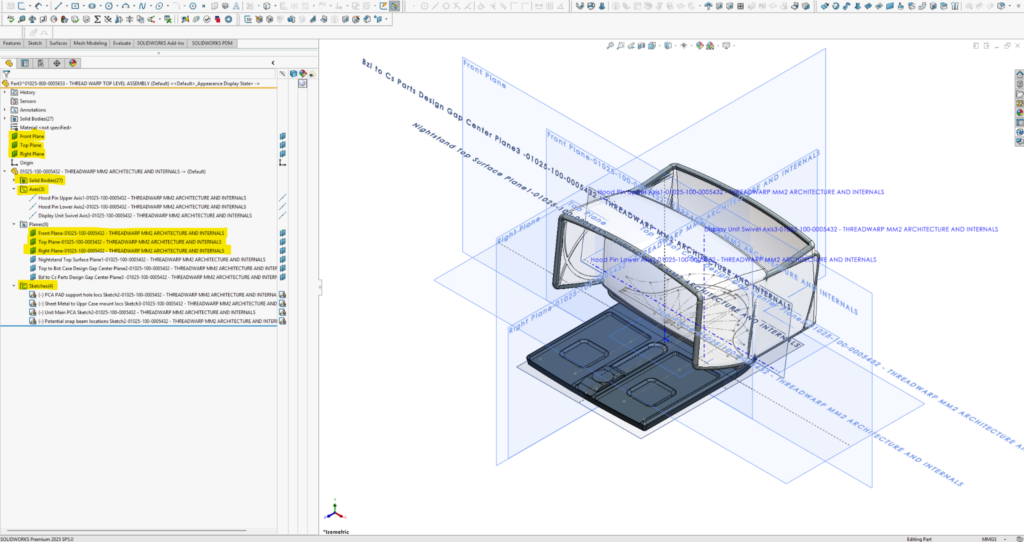This screenshot has height=542, width=1024.
Task: Collapse the Axes(3) folder
Action: tap(14, 189)
